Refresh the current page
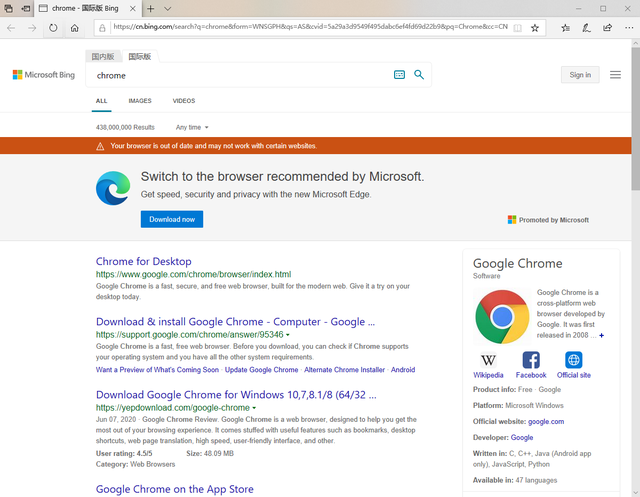640x497 pixels. [x=53, y=28]
